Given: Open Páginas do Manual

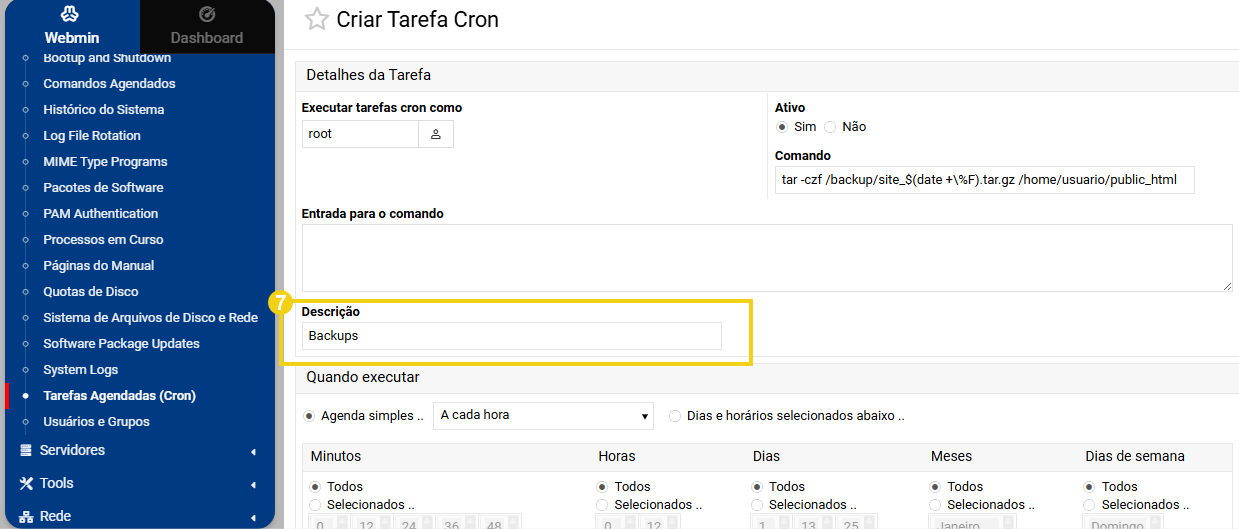Looking at the screenshot, I should click(x=99, y=266).
